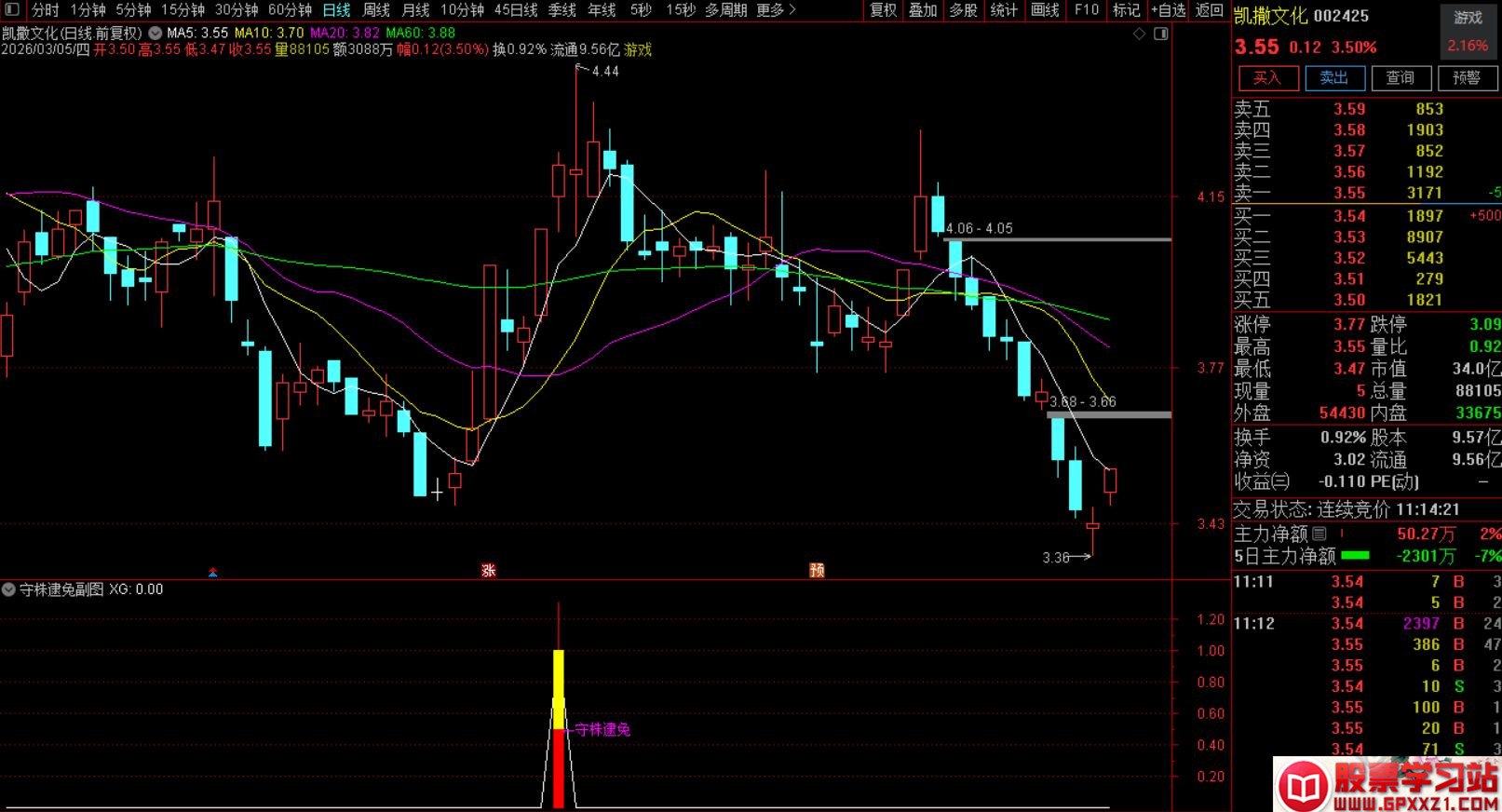The height and width of the screenshot is (812, 1502).
Task: Click the 涨 event marker on the chart
Action: (488, 570)
